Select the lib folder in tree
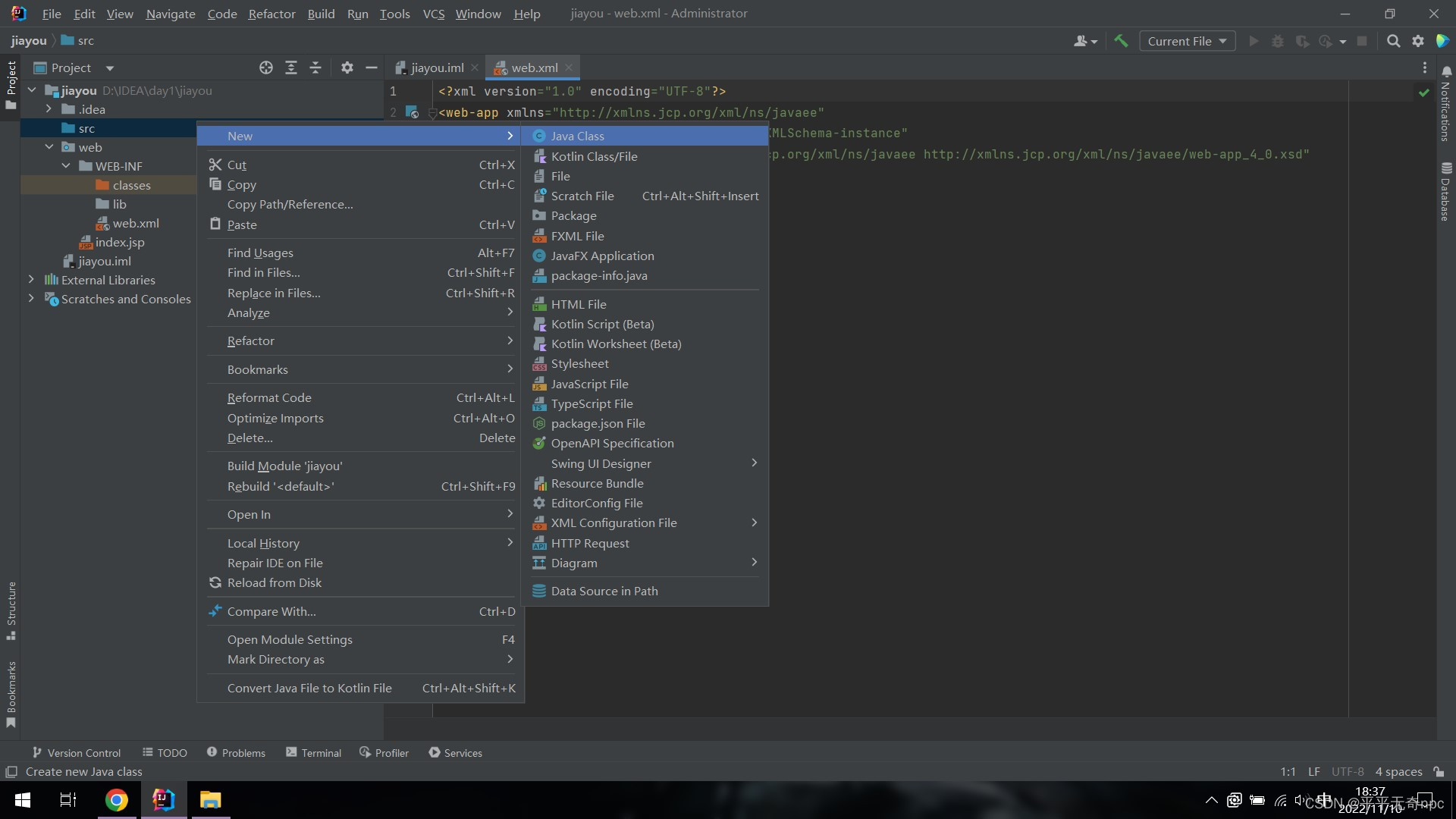The width and height of the screenshot is (1456, 819). pyautogui.click(x=119, y=204)
